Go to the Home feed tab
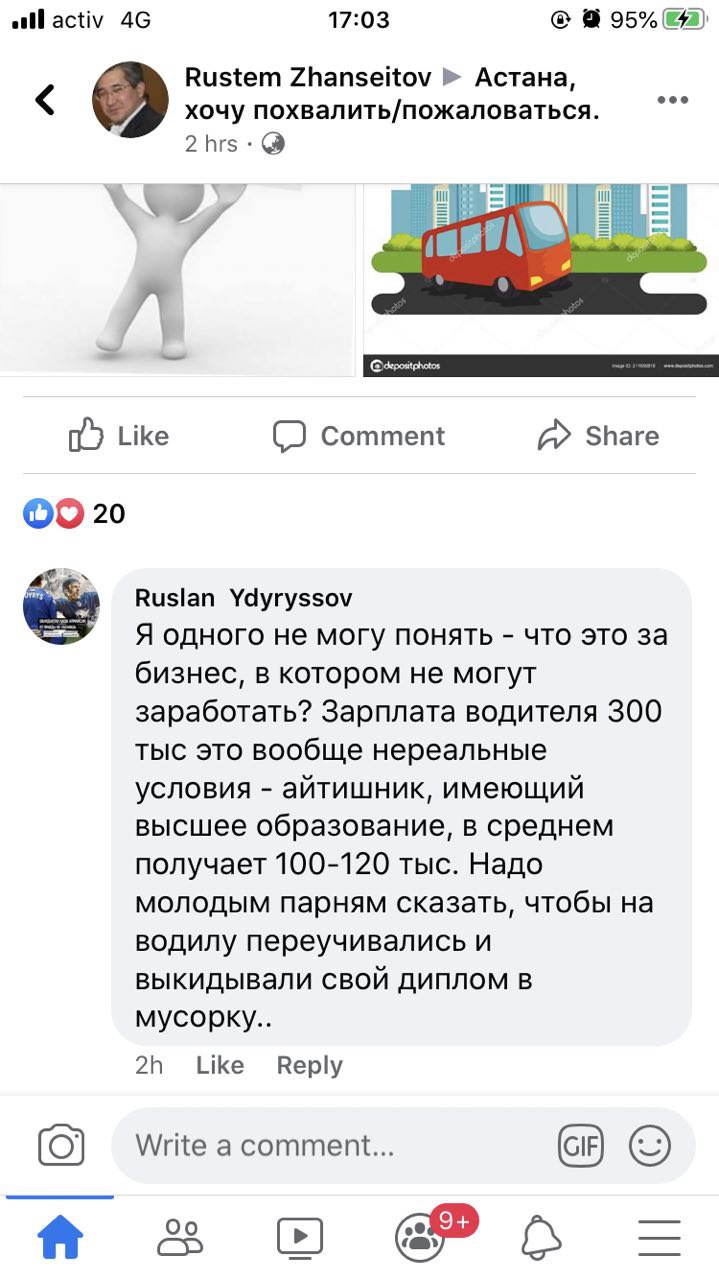Image resolution: width=719 pixels, height=1280 pixels. [60, 1238]
